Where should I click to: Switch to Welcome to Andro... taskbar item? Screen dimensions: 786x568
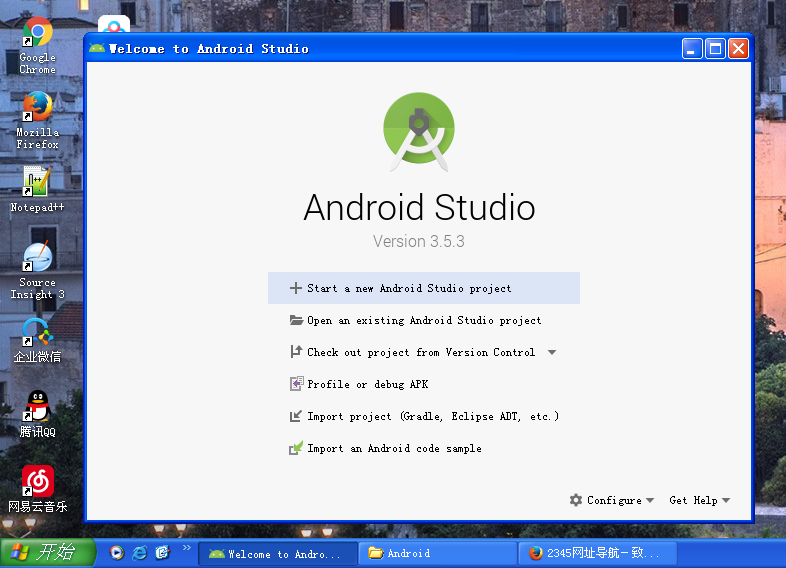[278, 553]
